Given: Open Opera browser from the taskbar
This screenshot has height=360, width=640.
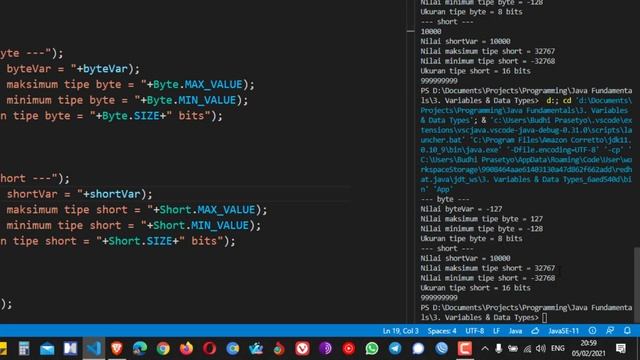Looking at the screenshot, I should 209,349.
